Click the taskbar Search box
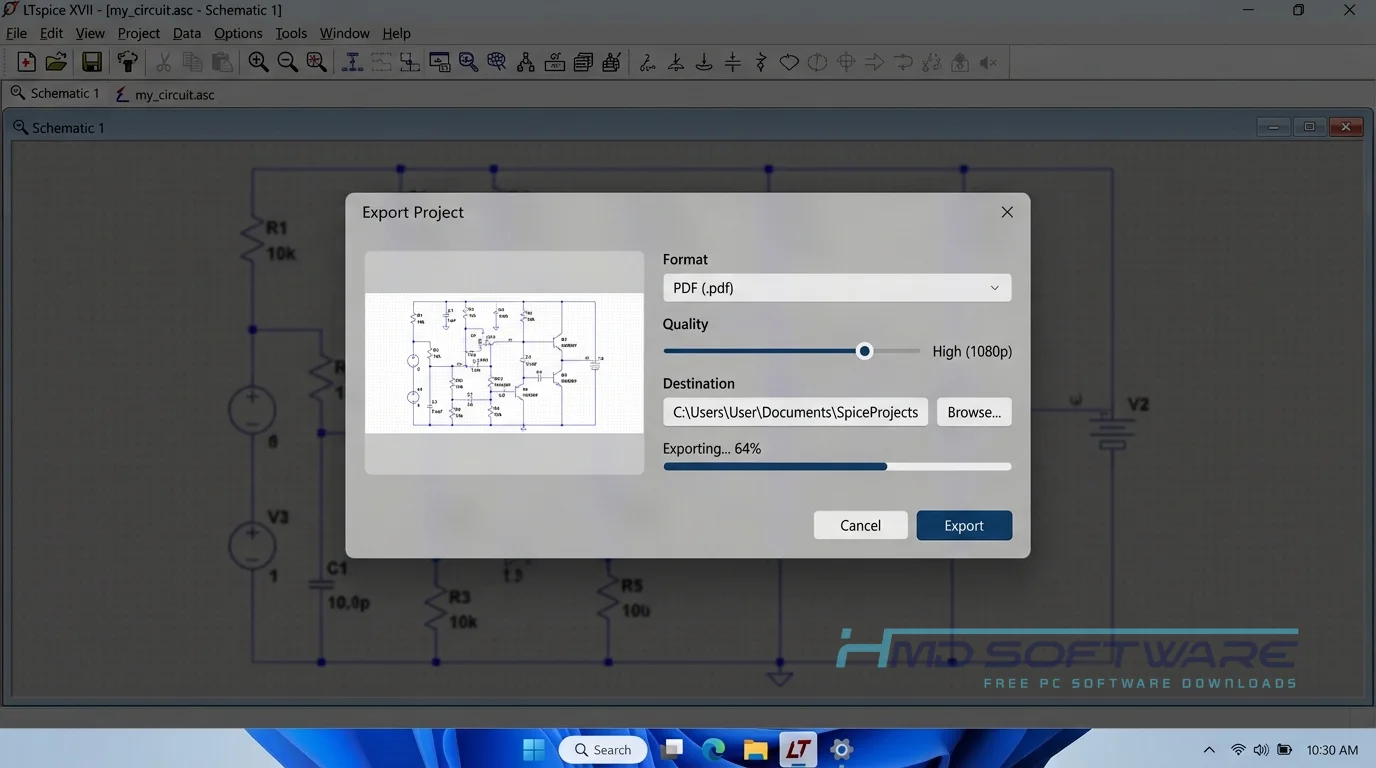The height and width of the screenshot is (768, 1376). [x=603, y=749]
